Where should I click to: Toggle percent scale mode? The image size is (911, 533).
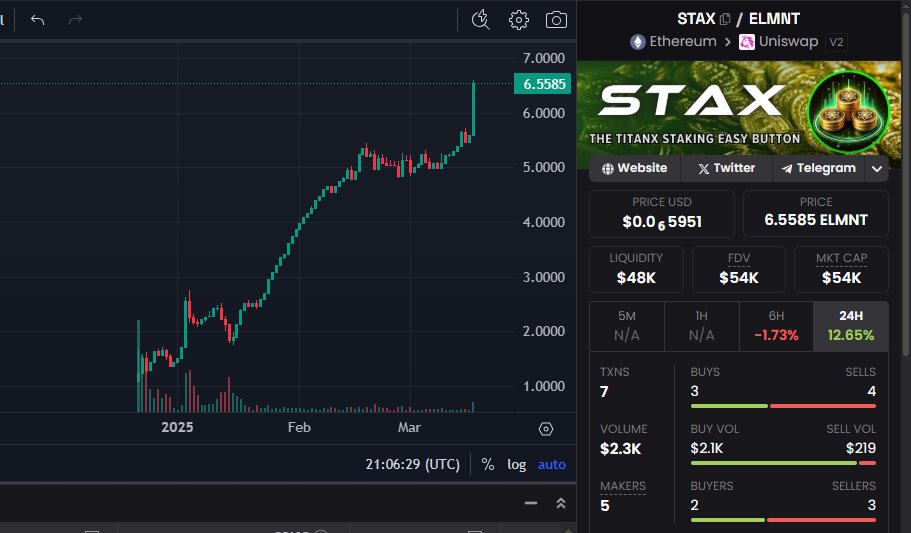point(487,464)
